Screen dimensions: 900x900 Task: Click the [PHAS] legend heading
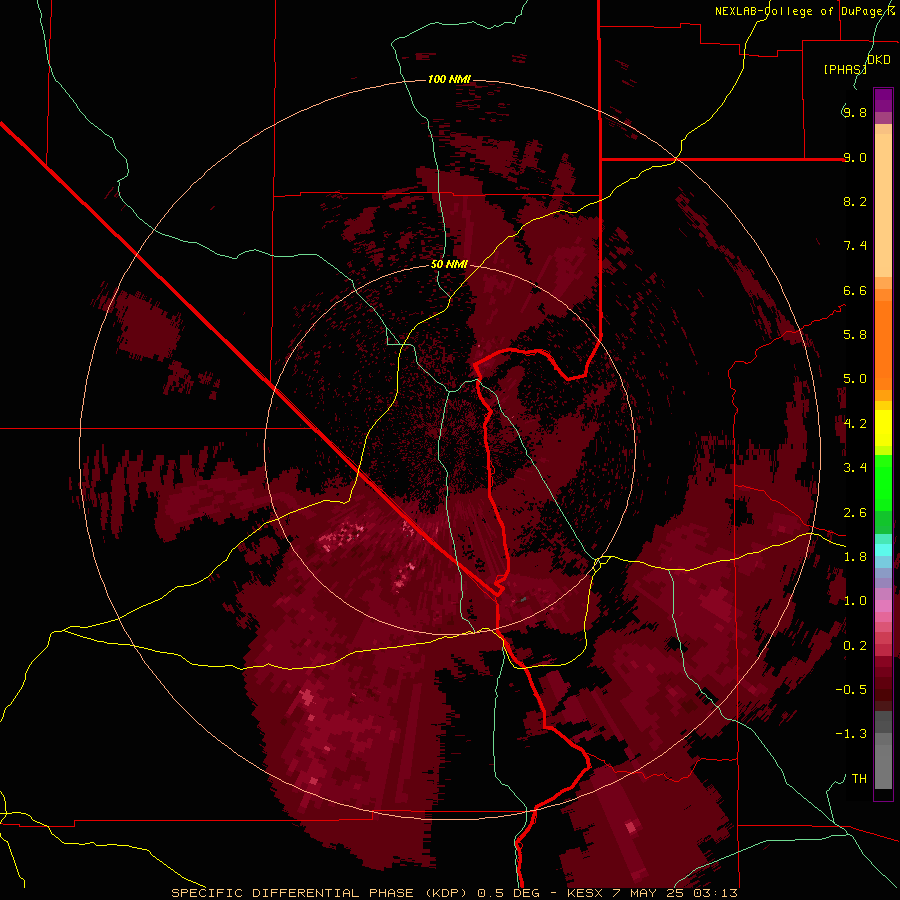[845, 69]
